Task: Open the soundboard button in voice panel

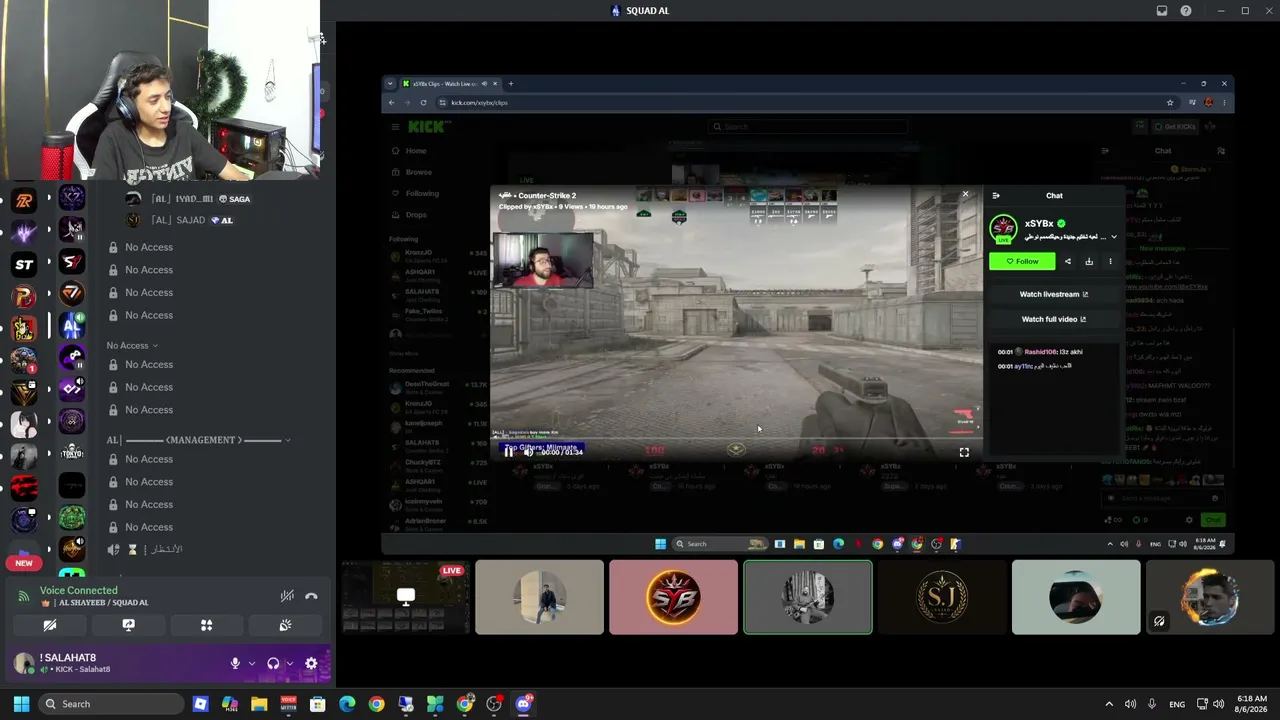Action: click(x=285, y=625)
